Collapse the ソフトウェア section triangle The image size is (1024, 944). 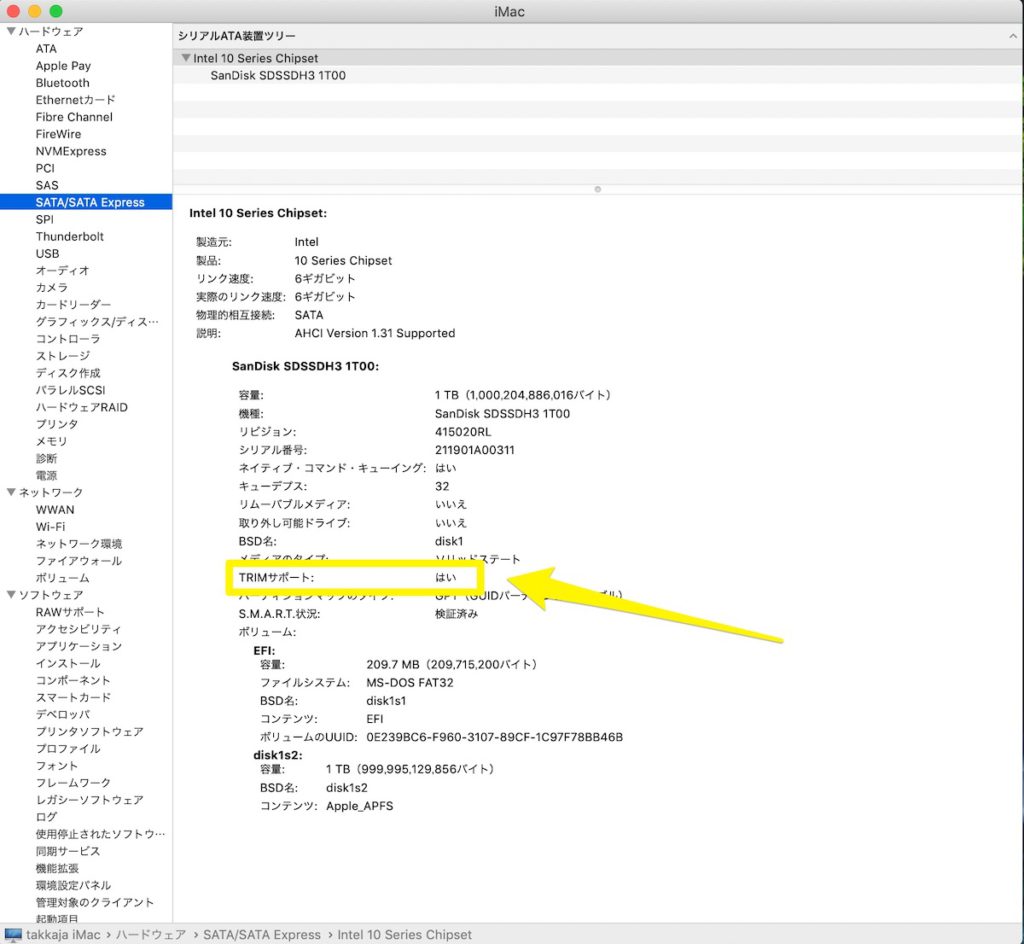coord(10,595)
